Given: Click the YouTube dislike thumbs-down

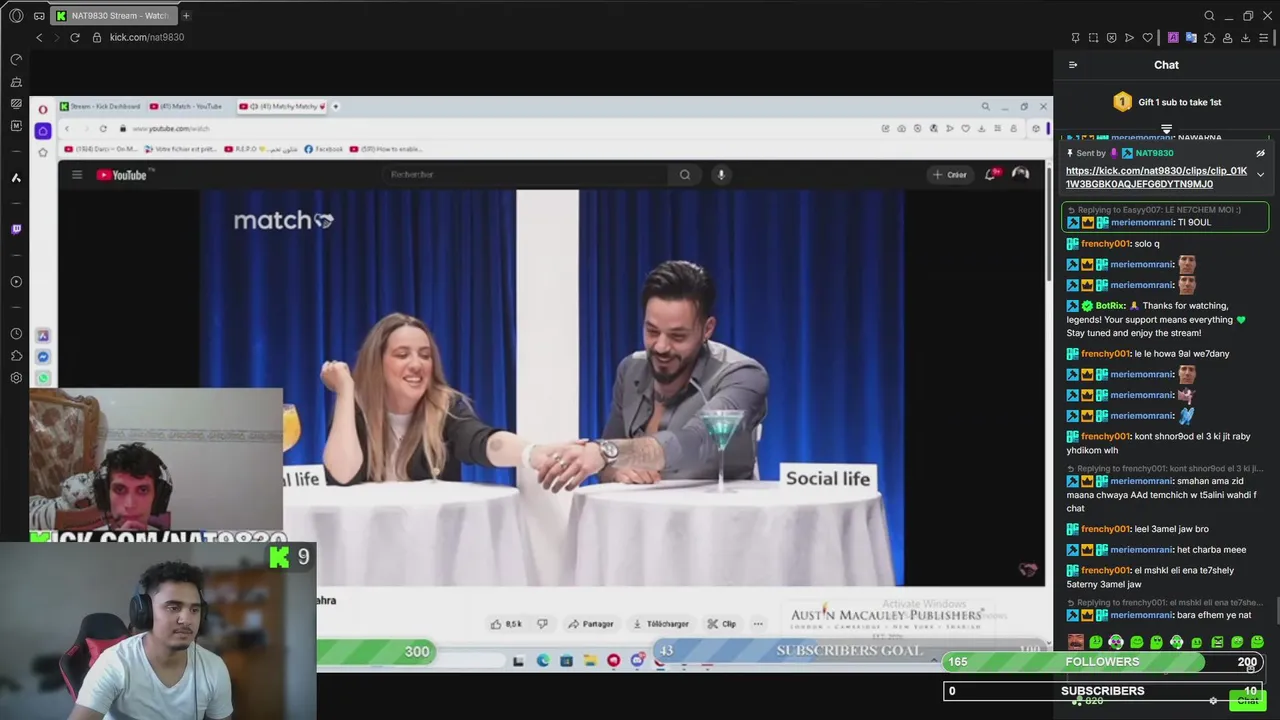Looking at the screenshot, I should click(542, 624).
